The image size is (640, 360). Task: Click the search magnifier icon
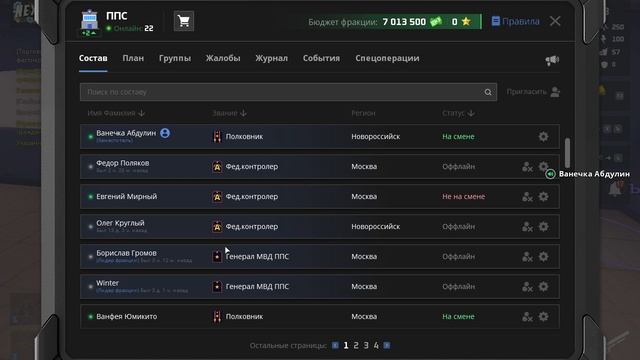coord(488,92)
